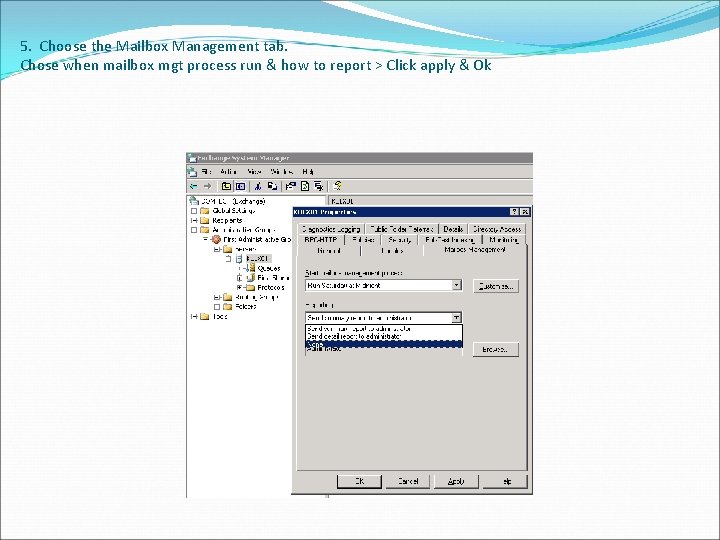Switch to the Public Folder Referrals tab

402,229
